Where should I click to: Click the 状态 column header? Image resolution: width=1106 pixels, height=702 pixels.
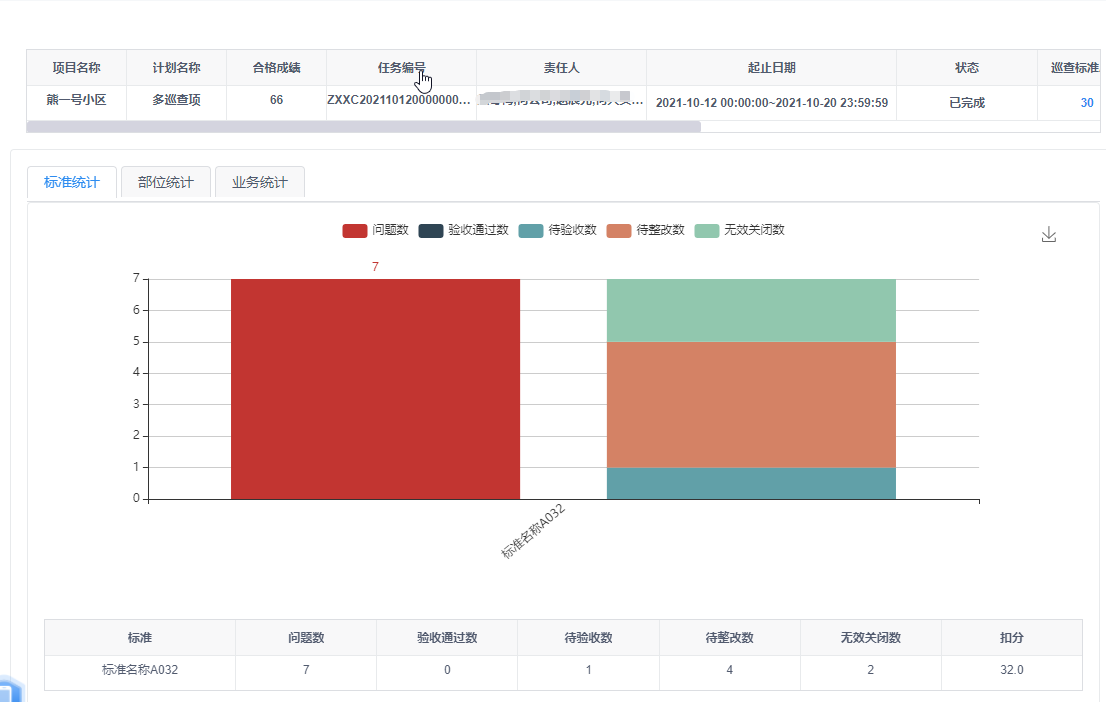[967, 68]
